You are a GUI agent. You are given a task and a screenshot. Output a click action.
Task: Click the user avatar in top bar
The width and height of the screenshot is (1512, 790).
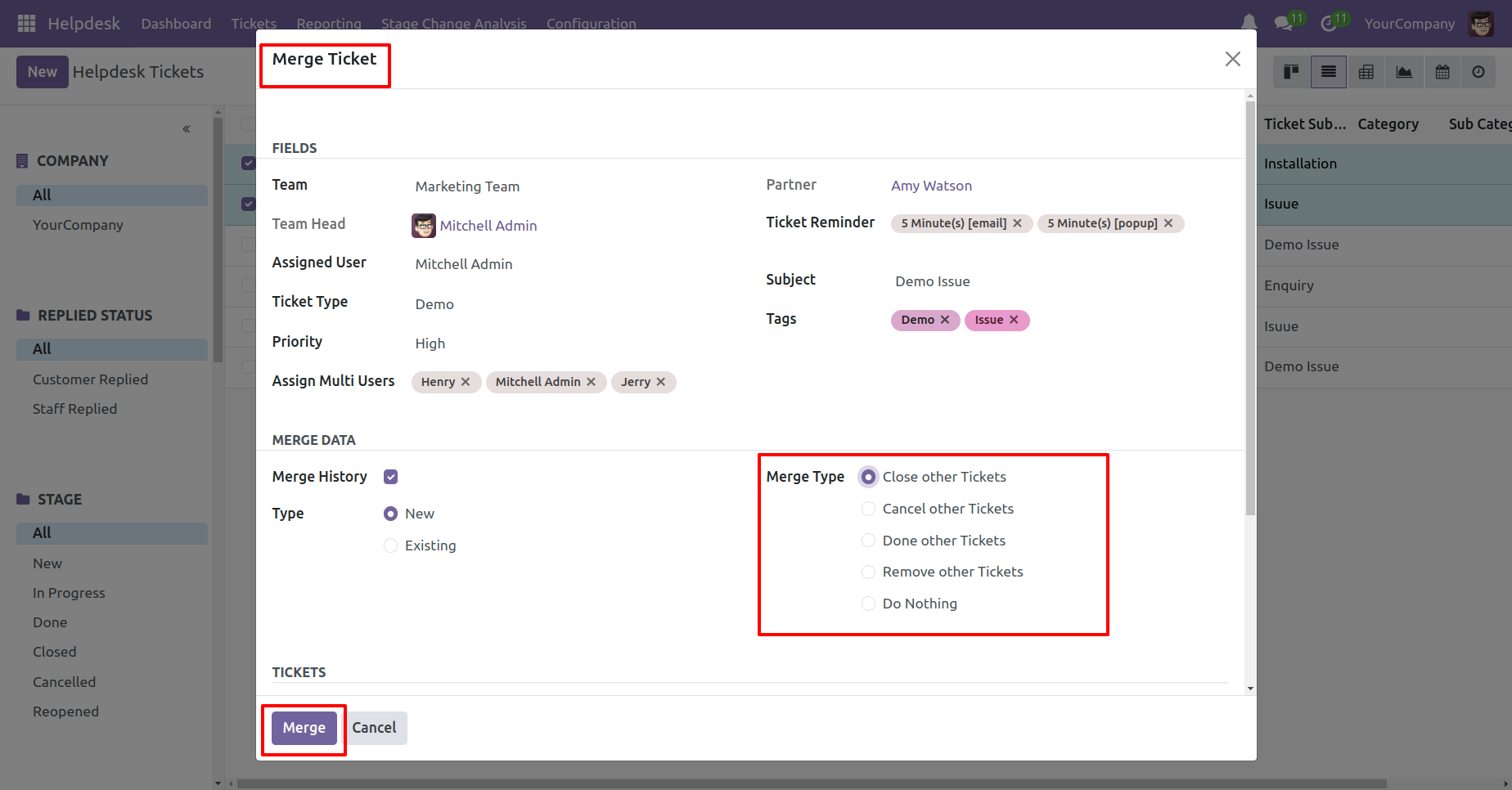click(1481, 24)
